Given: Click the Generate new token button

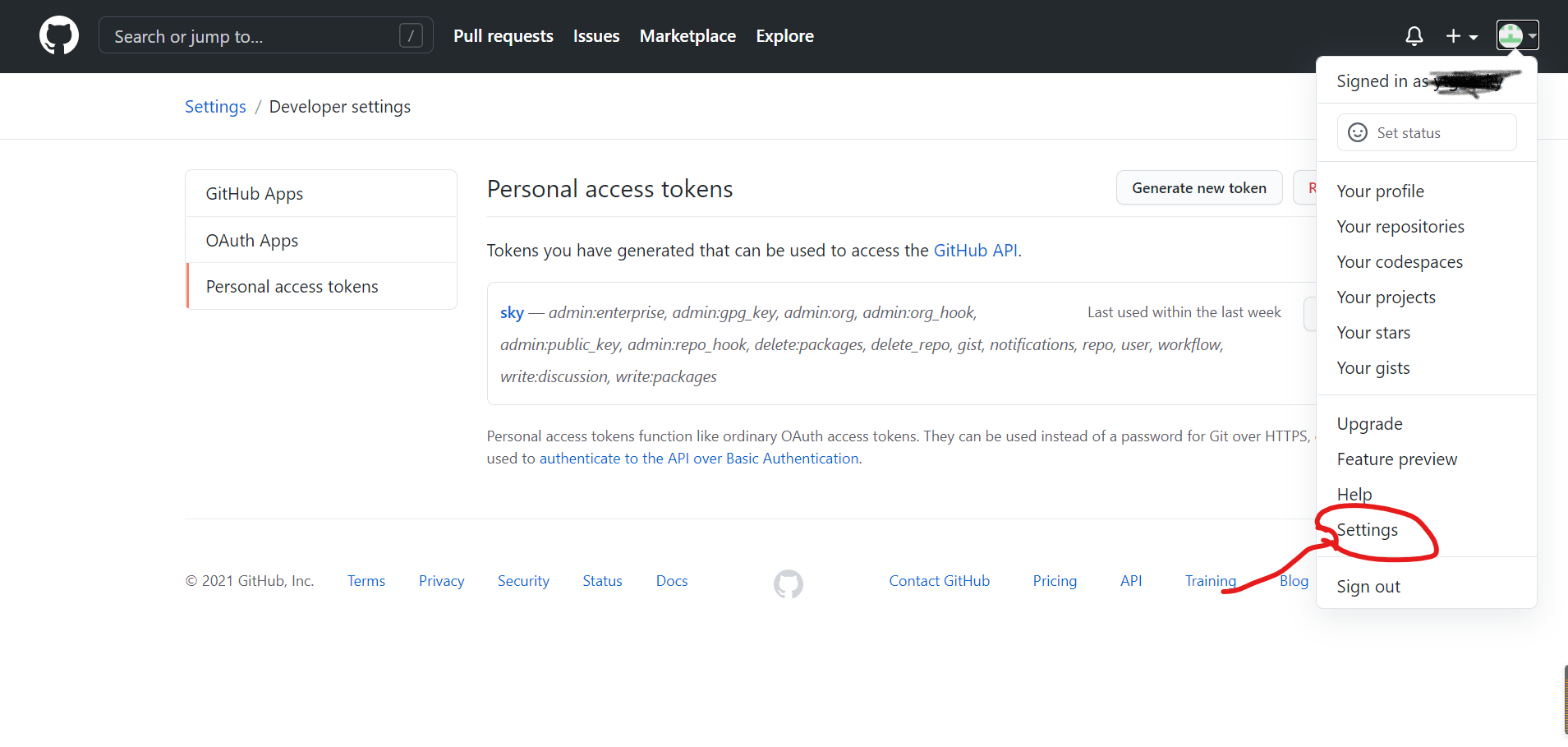Looking at the screenshot, I should (x=1198, y=188).
